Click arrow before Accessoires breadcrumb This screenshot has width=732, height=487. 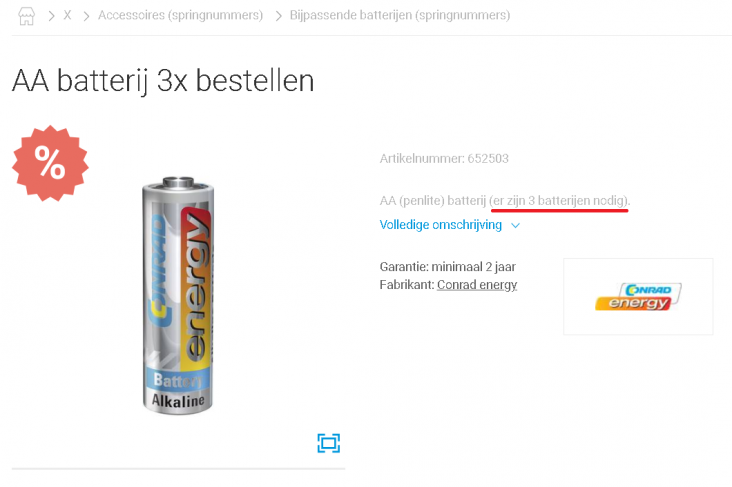(x=86, y=16)
